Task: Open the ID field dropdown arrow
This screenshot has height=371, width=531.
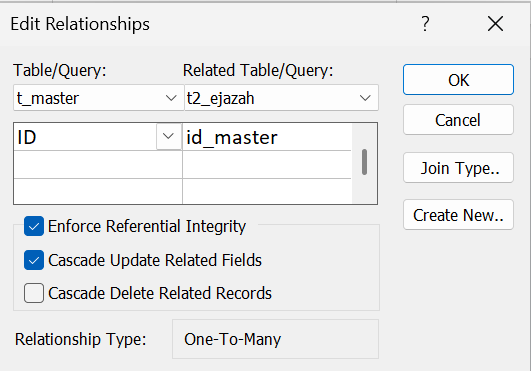Action: click(x=168, y=137)
